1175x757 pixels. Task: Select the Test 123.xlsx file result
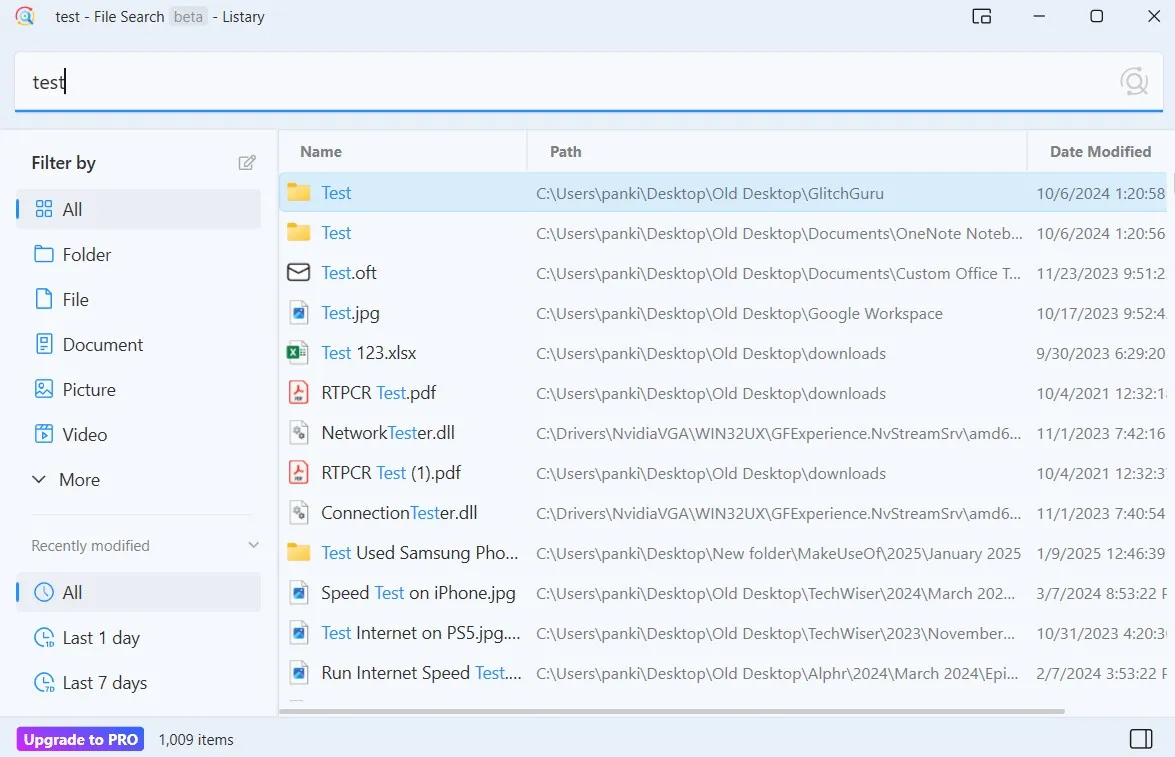pos(368,353)
